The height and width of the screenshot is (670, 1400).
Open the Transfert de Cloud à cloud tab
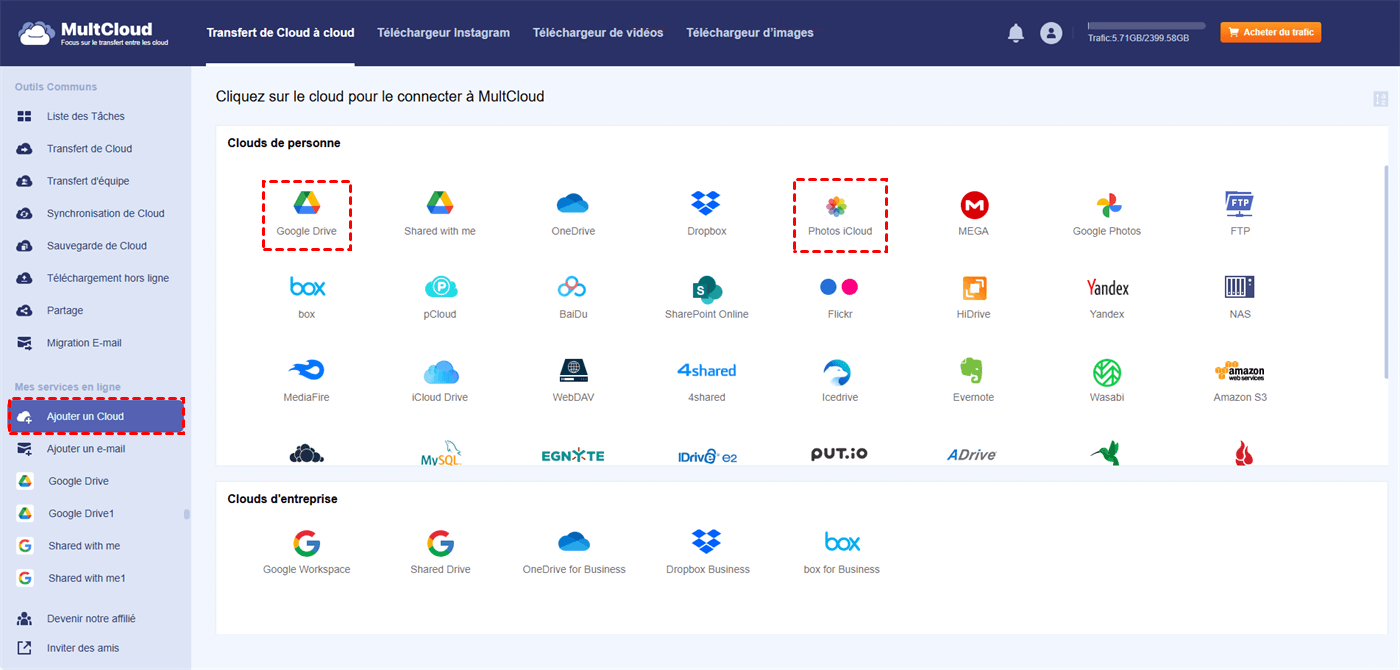click(280, 33)
